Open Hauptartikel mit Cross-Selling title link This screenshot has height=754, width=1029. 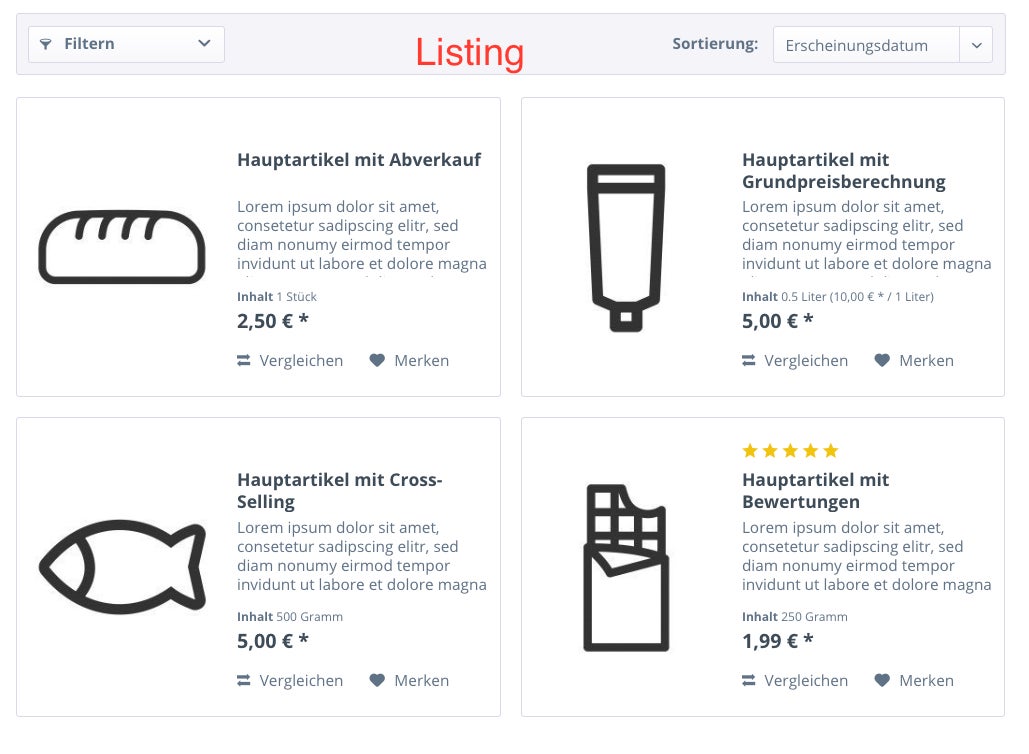[x=339, y=490]
